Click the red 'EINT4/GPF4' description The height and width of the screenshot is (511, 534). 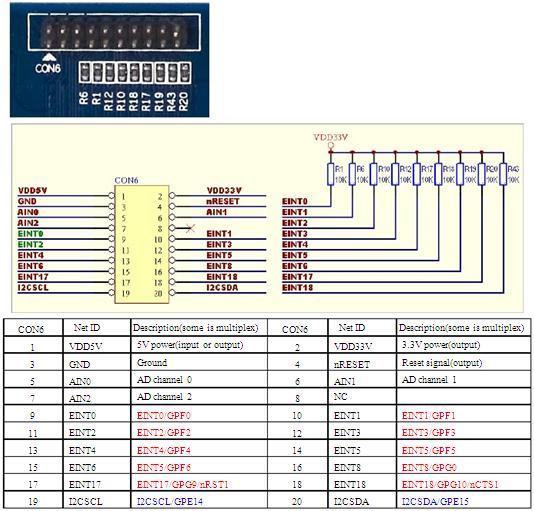tap(164, 450)
